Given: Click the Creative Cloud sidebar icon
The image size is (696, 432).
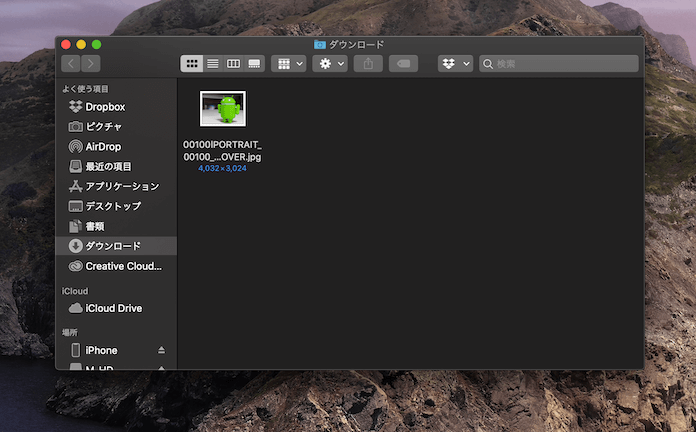Looking at the screenshot, I should pyautogui.click(x=75, y=266).
